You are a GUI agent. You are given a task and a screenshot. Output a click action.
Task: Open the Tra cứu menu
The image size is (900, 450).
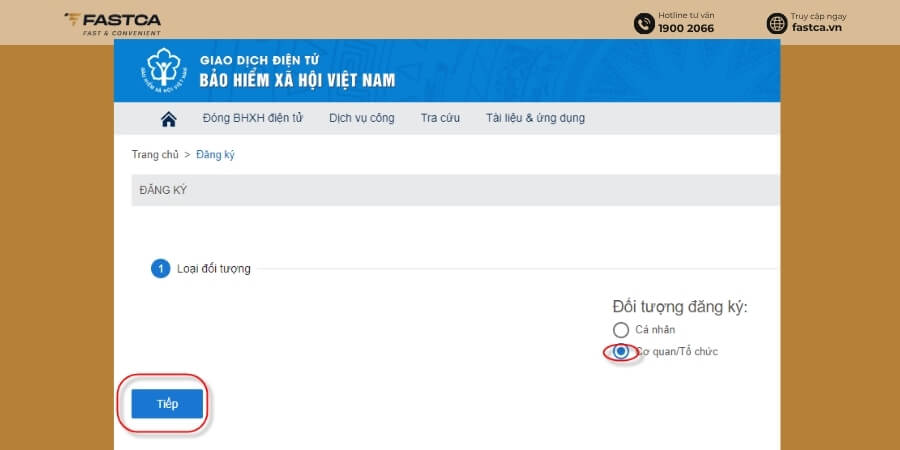click(x=440, y=118)
